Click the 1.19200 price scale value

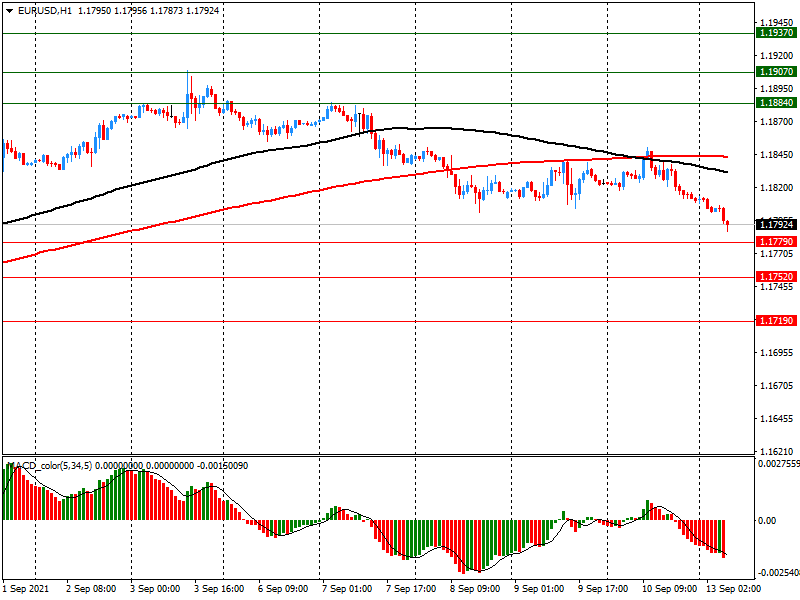(777, 56)
